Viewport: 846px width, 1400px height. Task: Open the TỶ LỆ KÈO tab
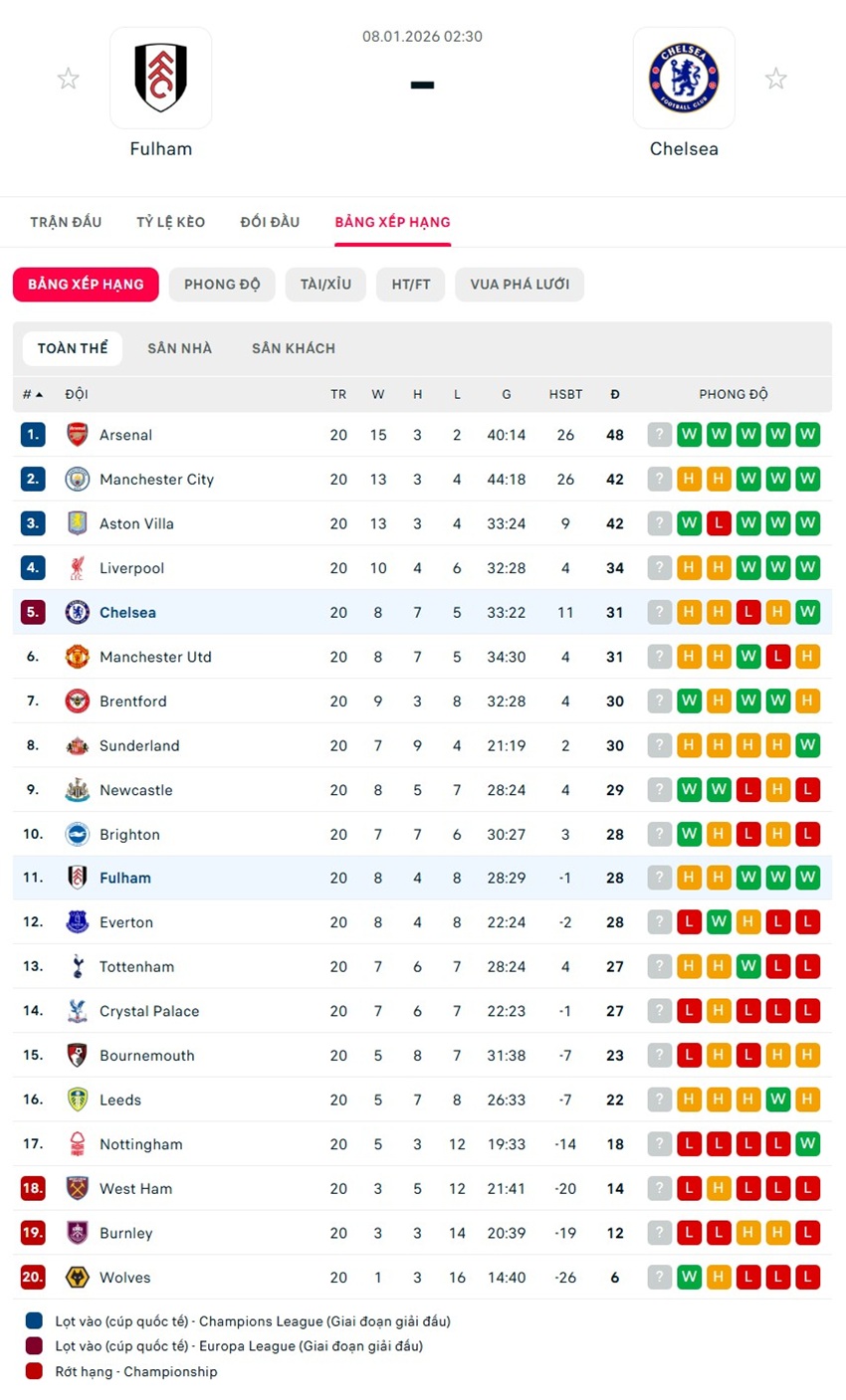pos(171,222)
